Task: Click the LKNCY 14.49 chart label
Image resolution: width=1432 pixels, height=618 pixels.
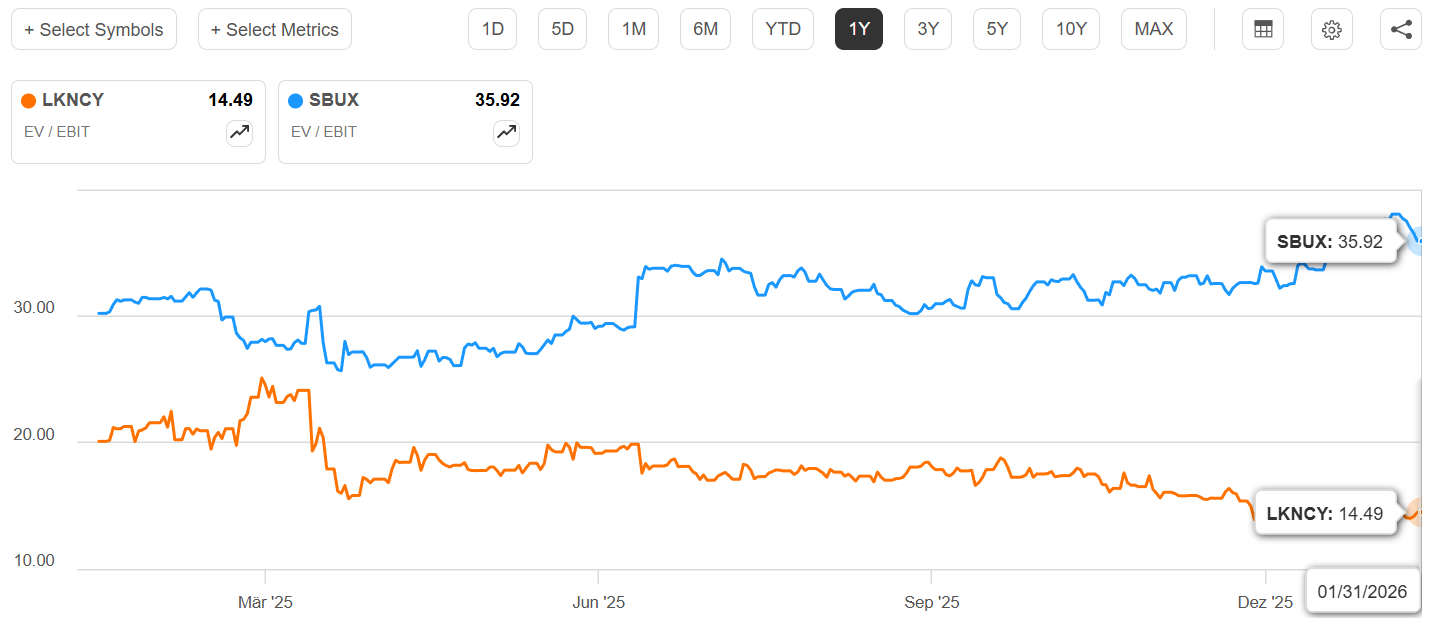Action: (1324, 513)
